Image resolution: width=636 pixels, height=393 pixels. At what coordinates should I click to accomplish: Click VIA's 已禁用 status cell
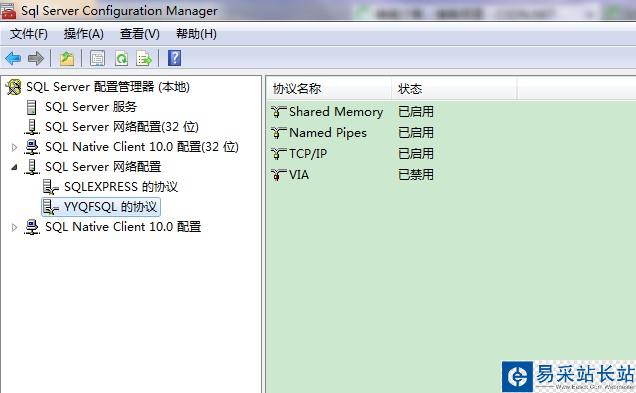tap(416, 175)
